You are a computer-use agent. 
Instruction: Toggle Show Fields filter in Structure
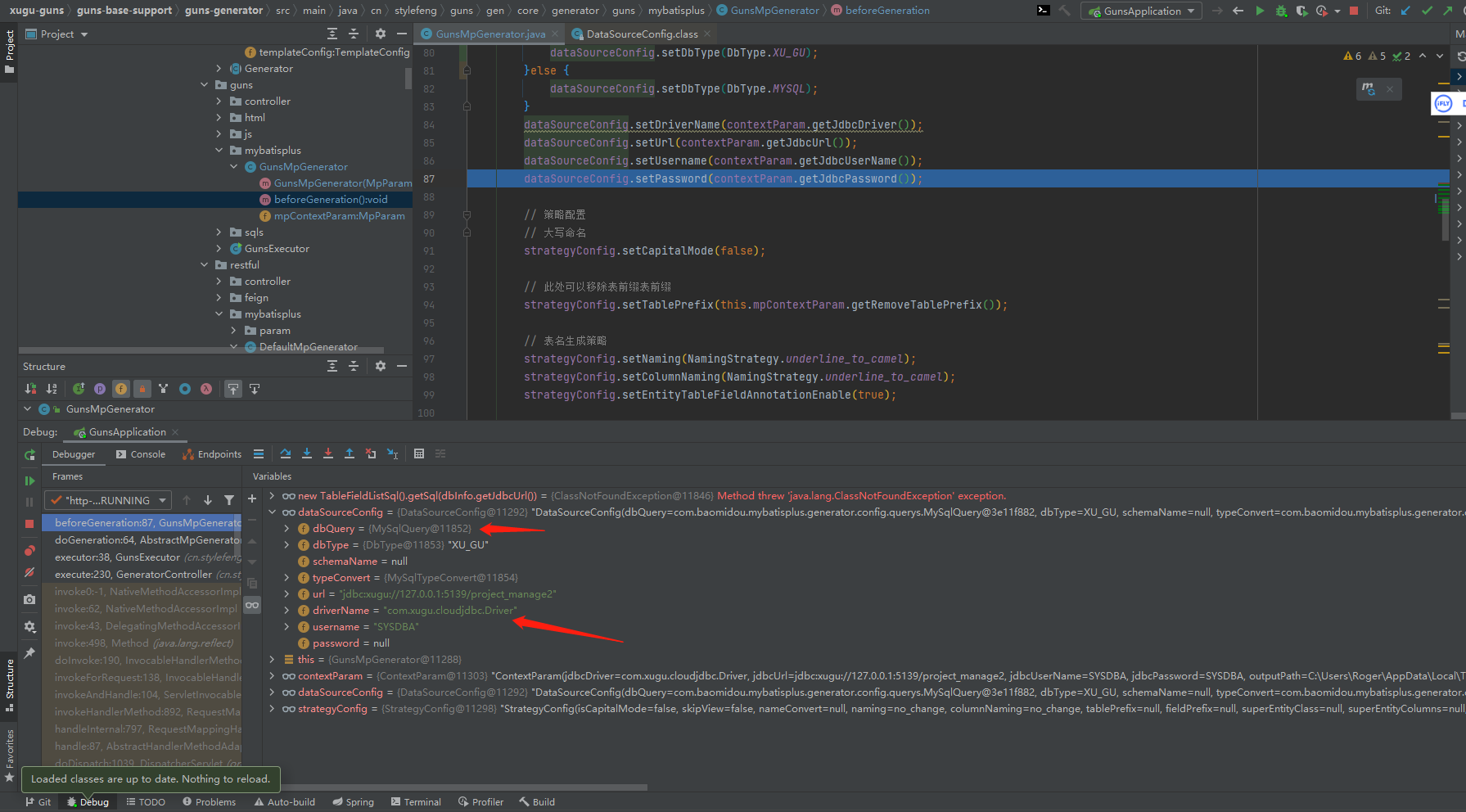pos(121,389)
